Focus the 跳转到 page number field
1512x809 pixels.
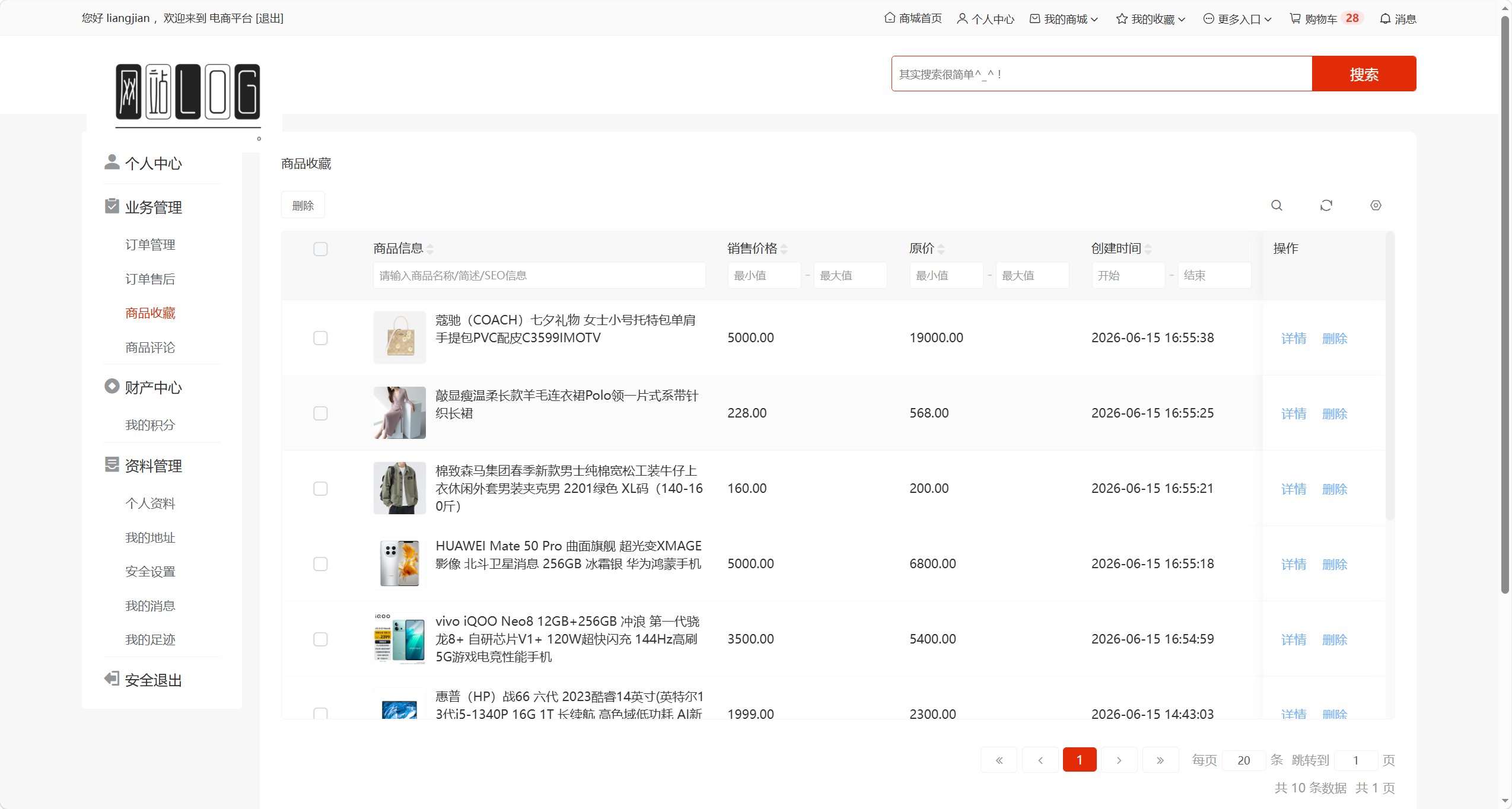tap(1356, 760)
